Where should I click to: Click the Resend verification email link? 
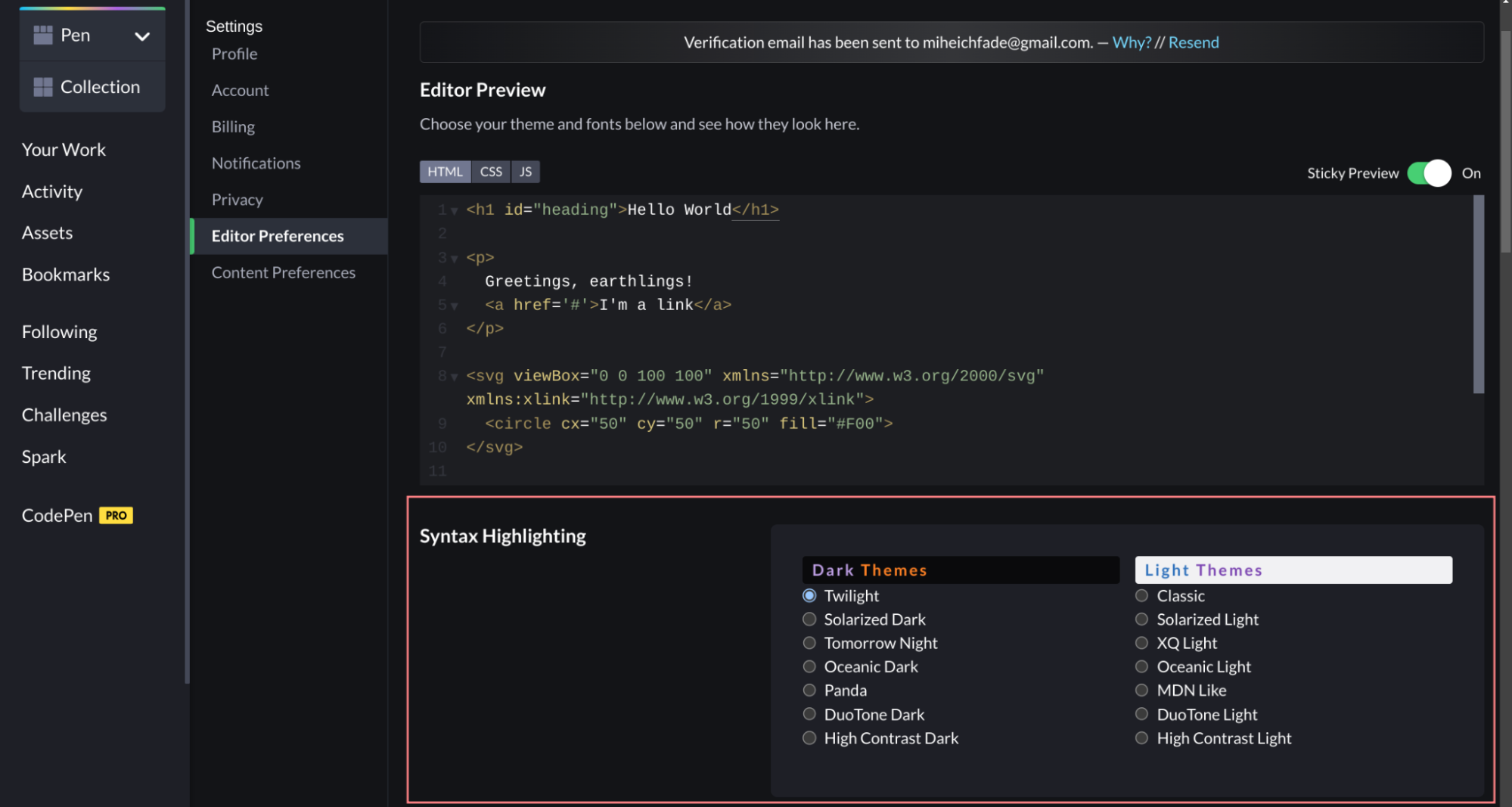click(1194, 42)
